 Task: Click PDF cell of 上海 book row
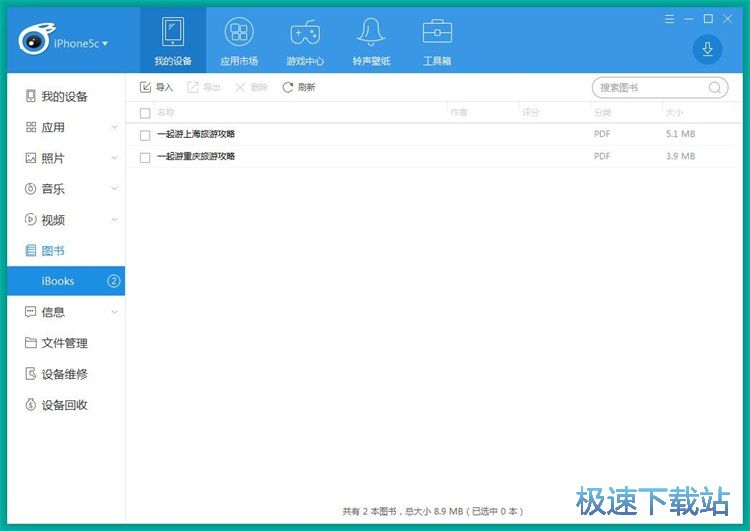pyautogui.click(x=602, y=134)
